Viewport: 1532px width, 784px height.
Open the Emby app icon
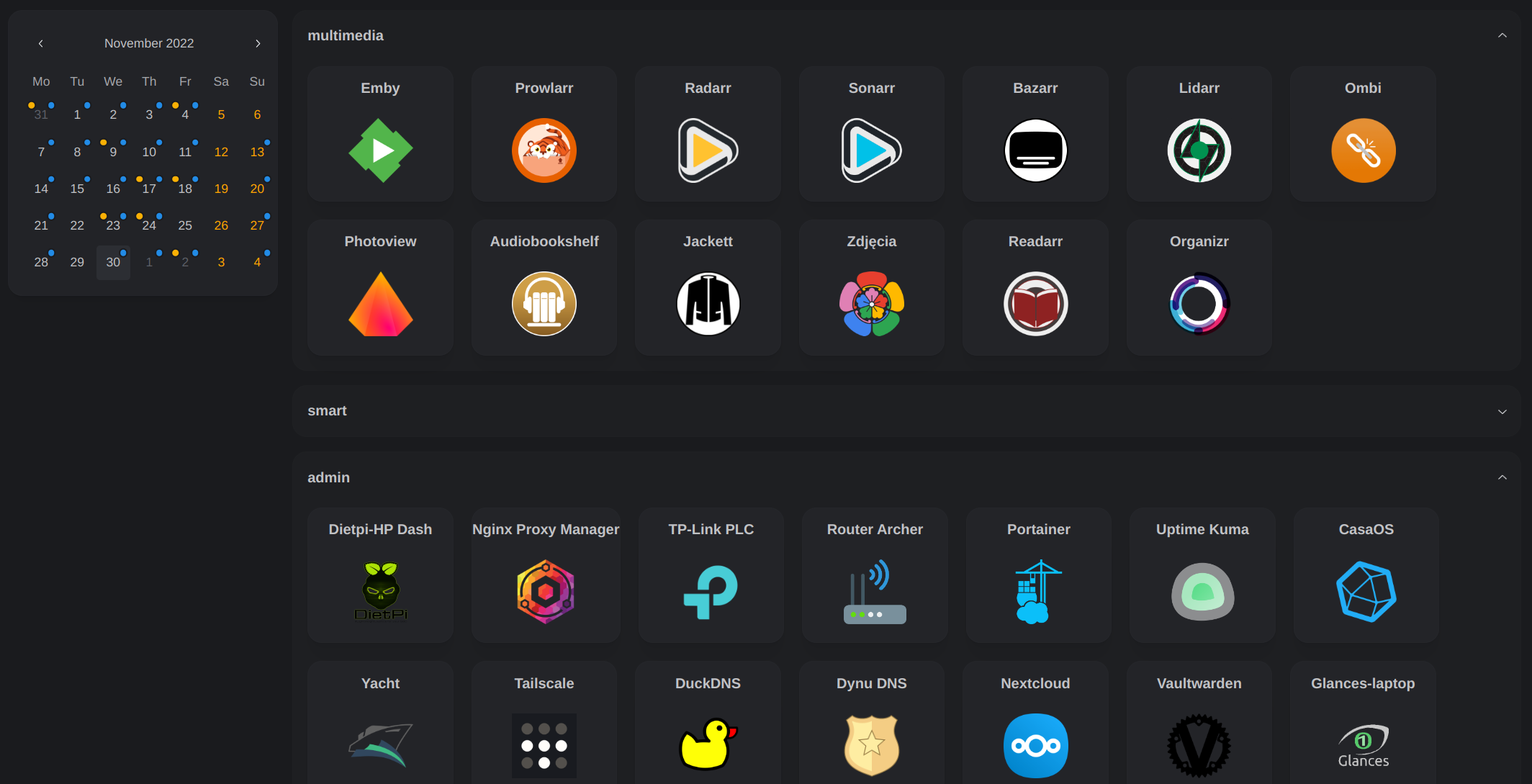[380, 150]
